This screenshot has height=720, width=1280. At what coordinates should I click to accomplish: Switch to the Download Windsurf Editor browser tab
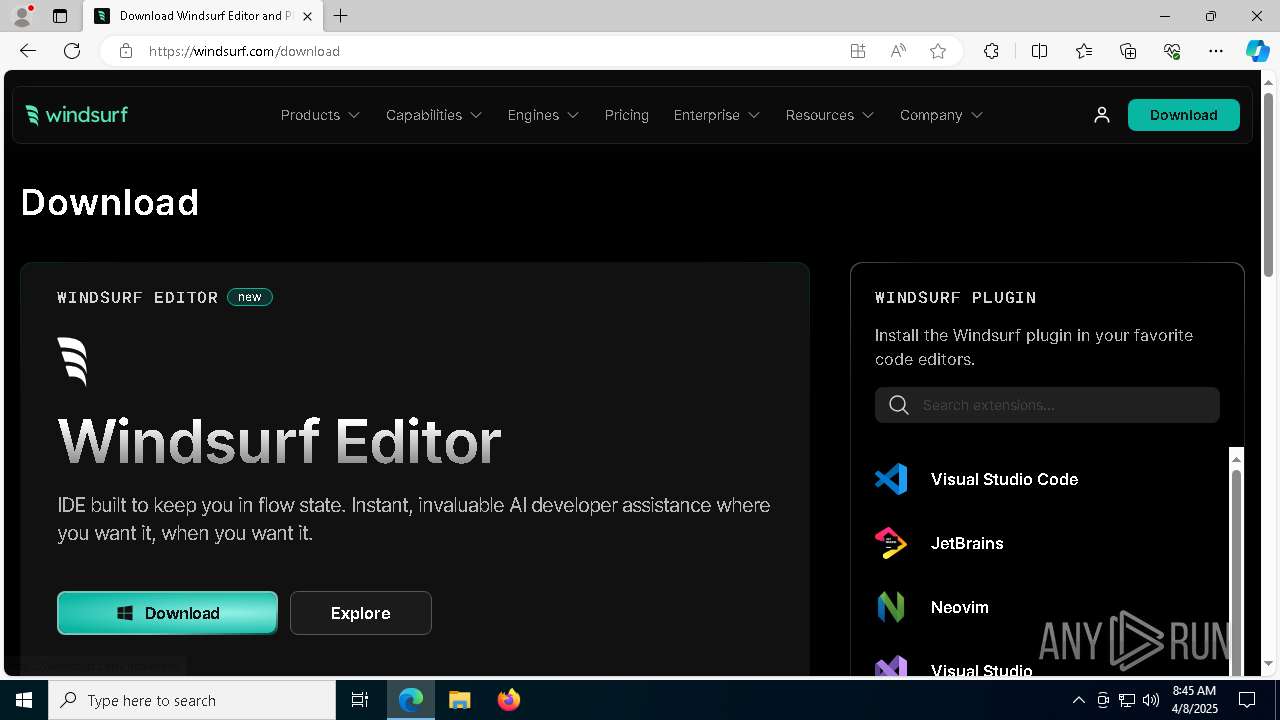pos(203,16)
